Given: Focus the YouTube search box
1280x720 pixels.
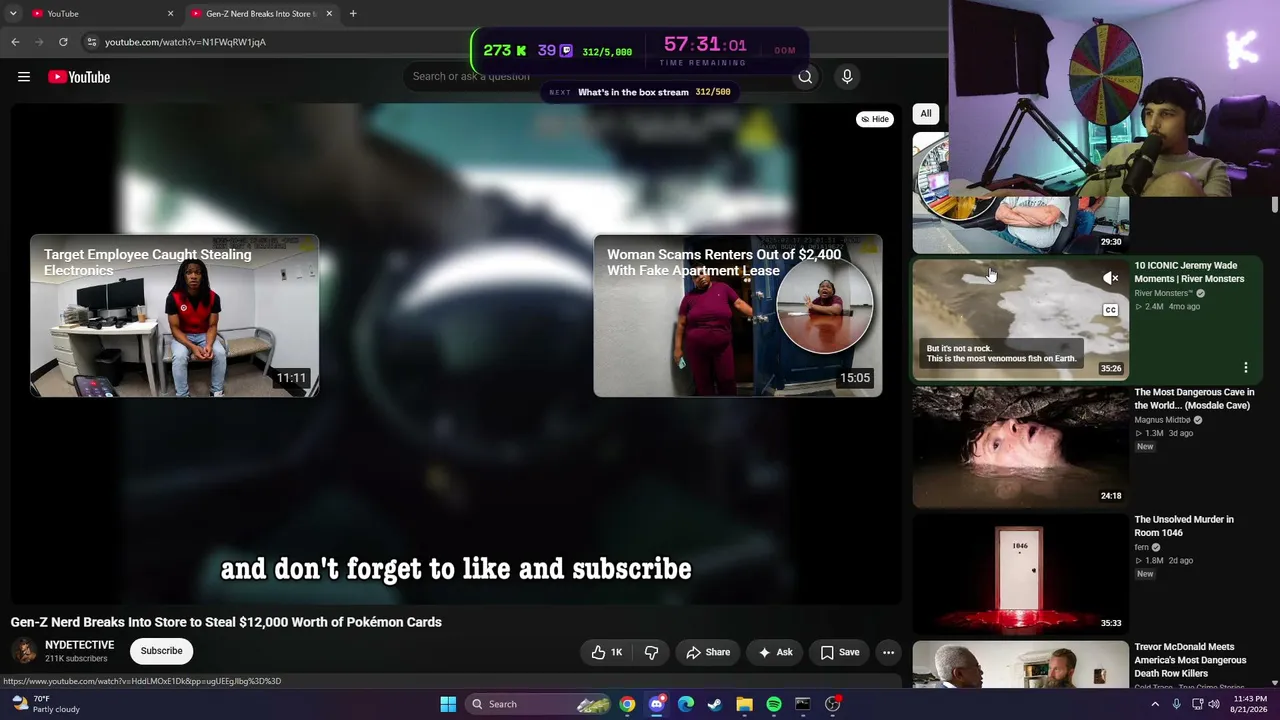Looking at the screenshot, I should [x=598, y=77].
